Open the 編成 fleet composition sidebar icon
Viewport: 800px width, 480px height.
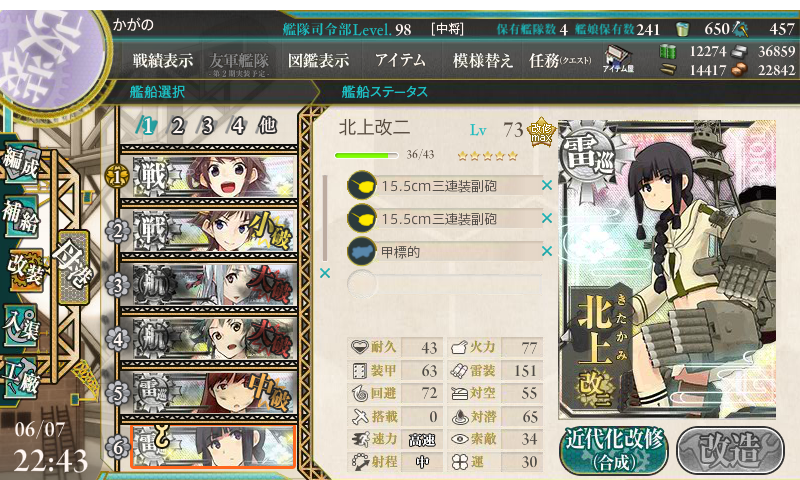pyautogui.click(x=20, y=162)
